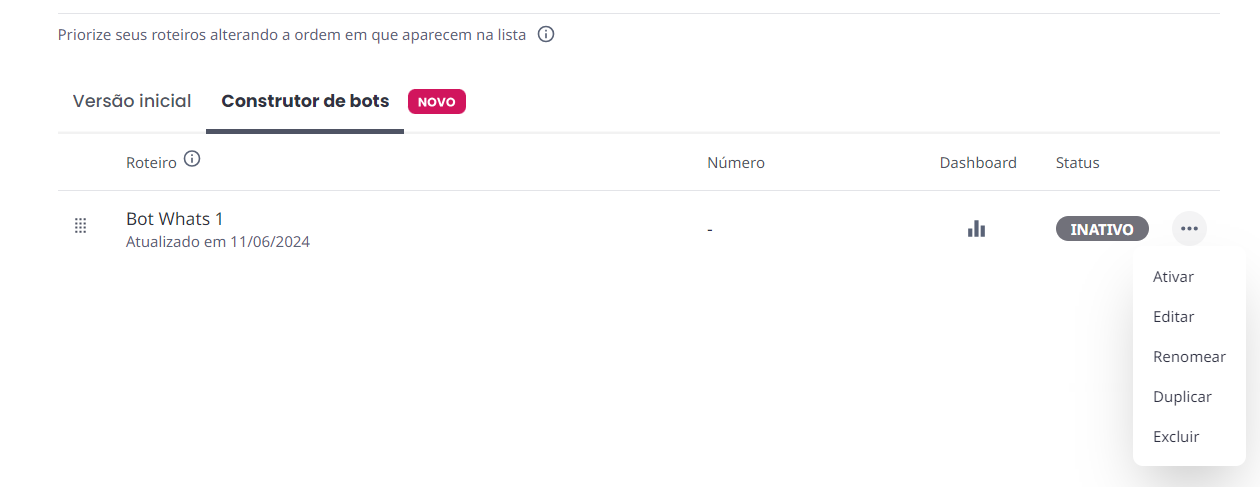Click the Atualizado em 11/06/2024 text
The height and width of the screenshot is (487, 1260).
tap(218, 242)
